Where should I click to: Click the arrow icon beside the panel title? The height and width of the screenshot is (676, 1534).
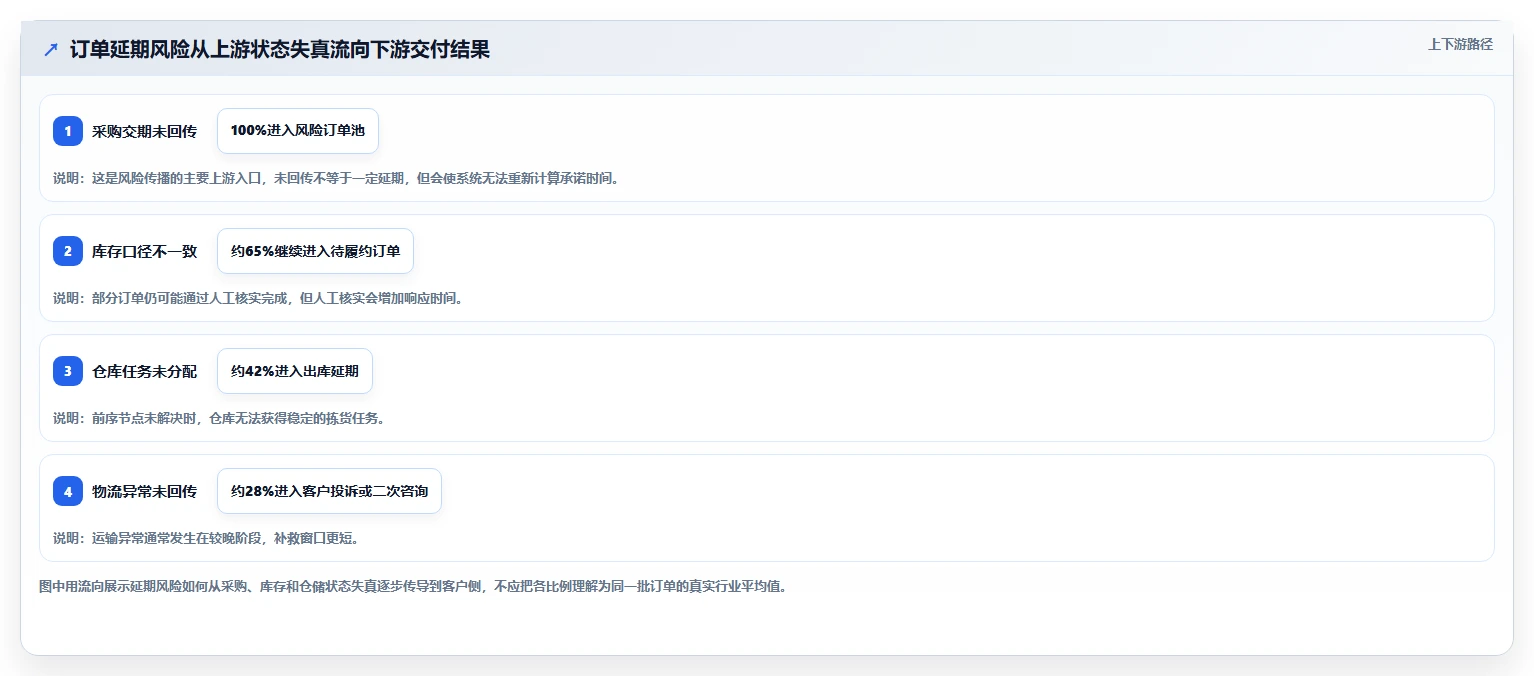click(x=51, y=49)
